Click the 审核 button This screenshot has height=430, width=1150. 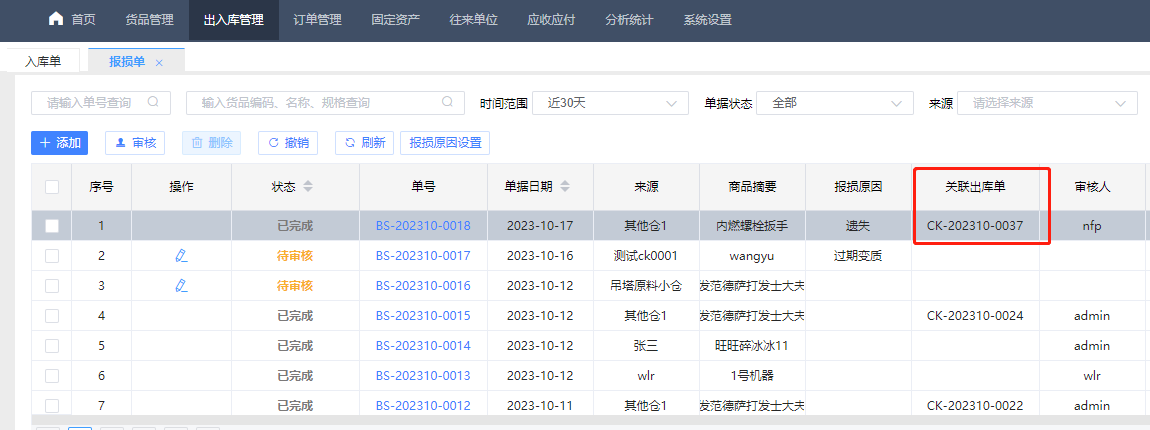coord(136,143)
